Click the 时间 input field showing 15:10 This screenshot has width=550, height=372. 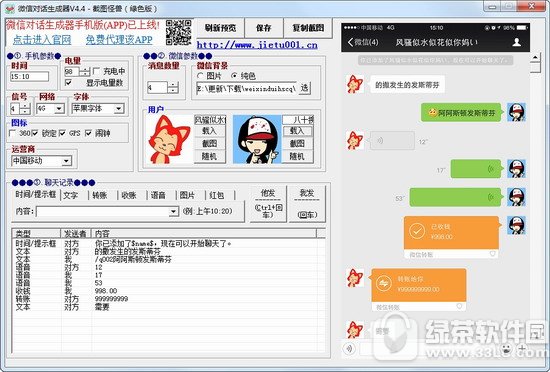pos(29,76)
